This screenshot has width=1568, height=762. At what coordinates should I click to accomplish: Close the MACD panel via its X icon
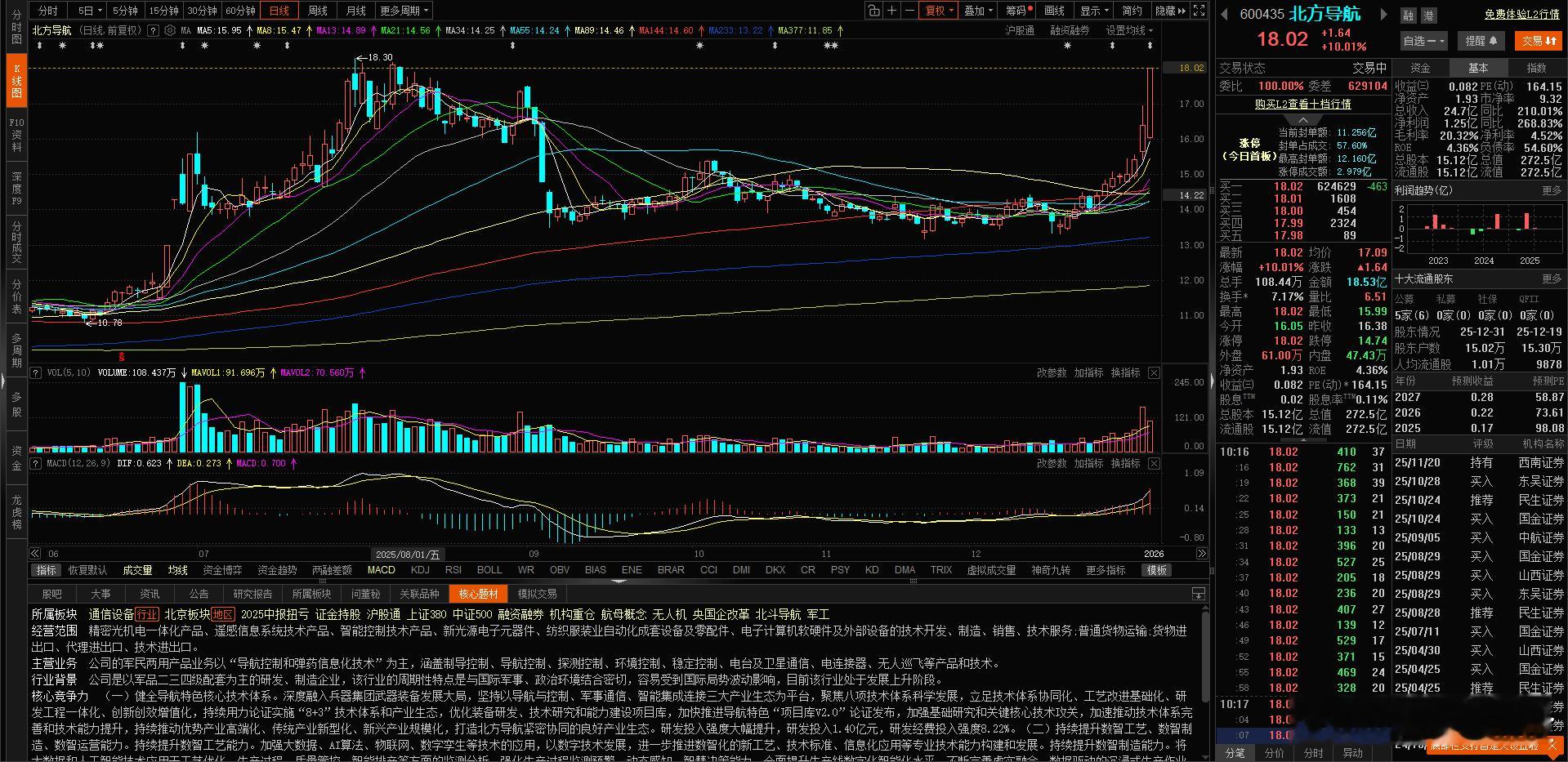coord(1154,462)
